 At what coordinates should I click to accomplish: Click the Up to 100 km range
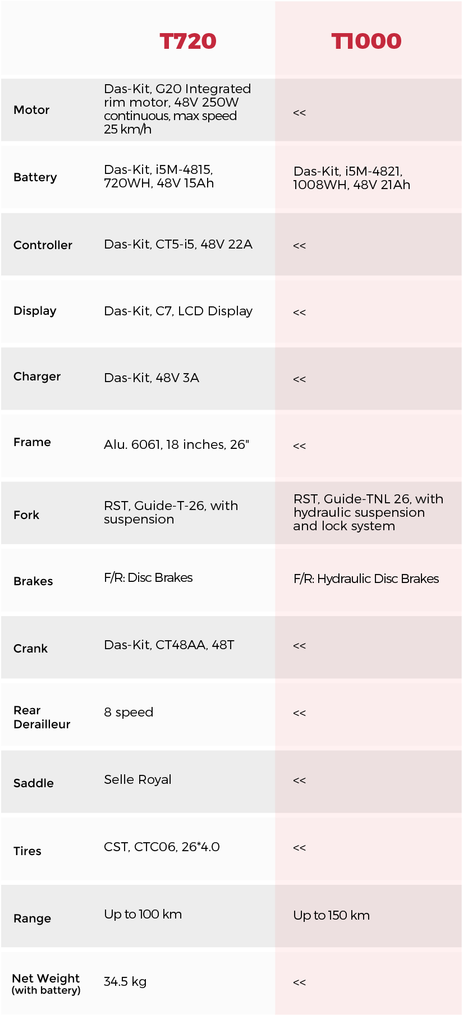click(143, 915)
